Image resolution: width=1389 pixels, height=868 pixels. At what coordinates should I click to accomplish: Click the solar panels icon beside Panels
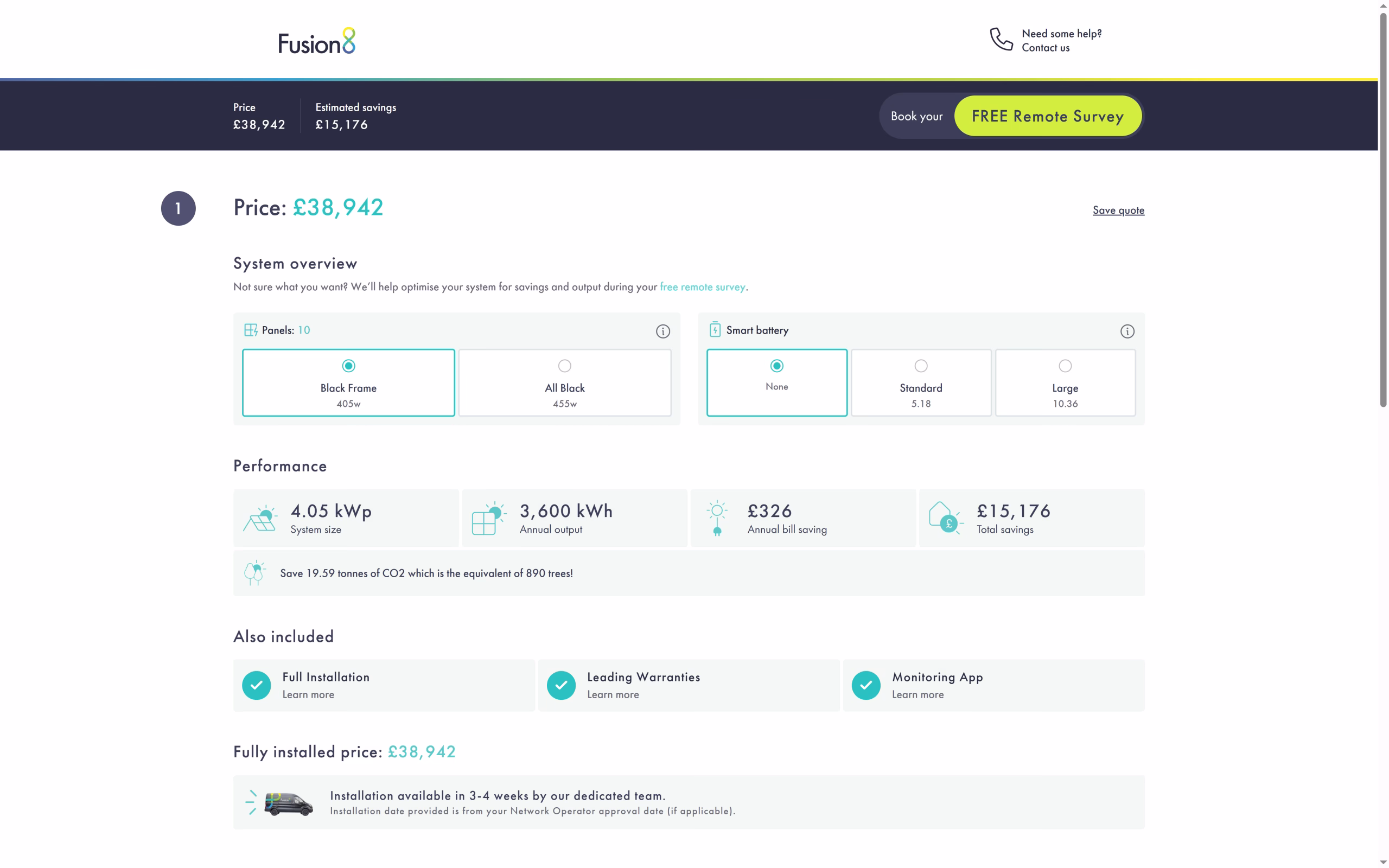251,330
